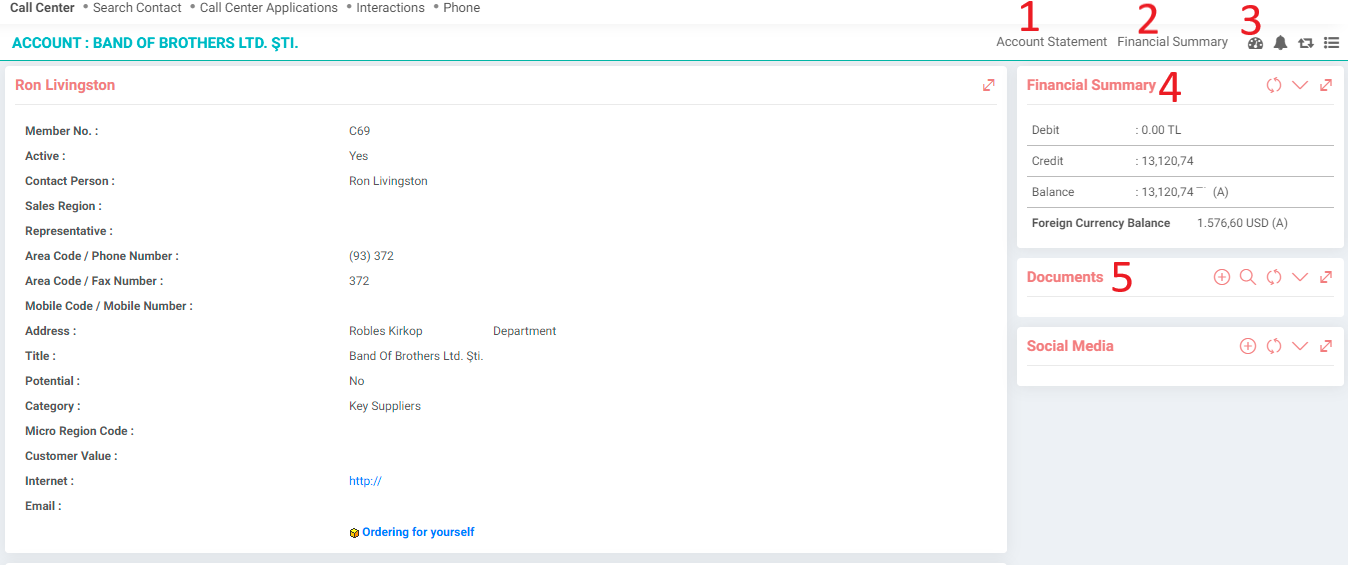Open the list view icon in header
The height and width of the screenshot is (565, 1348).
pos(1331,43)
